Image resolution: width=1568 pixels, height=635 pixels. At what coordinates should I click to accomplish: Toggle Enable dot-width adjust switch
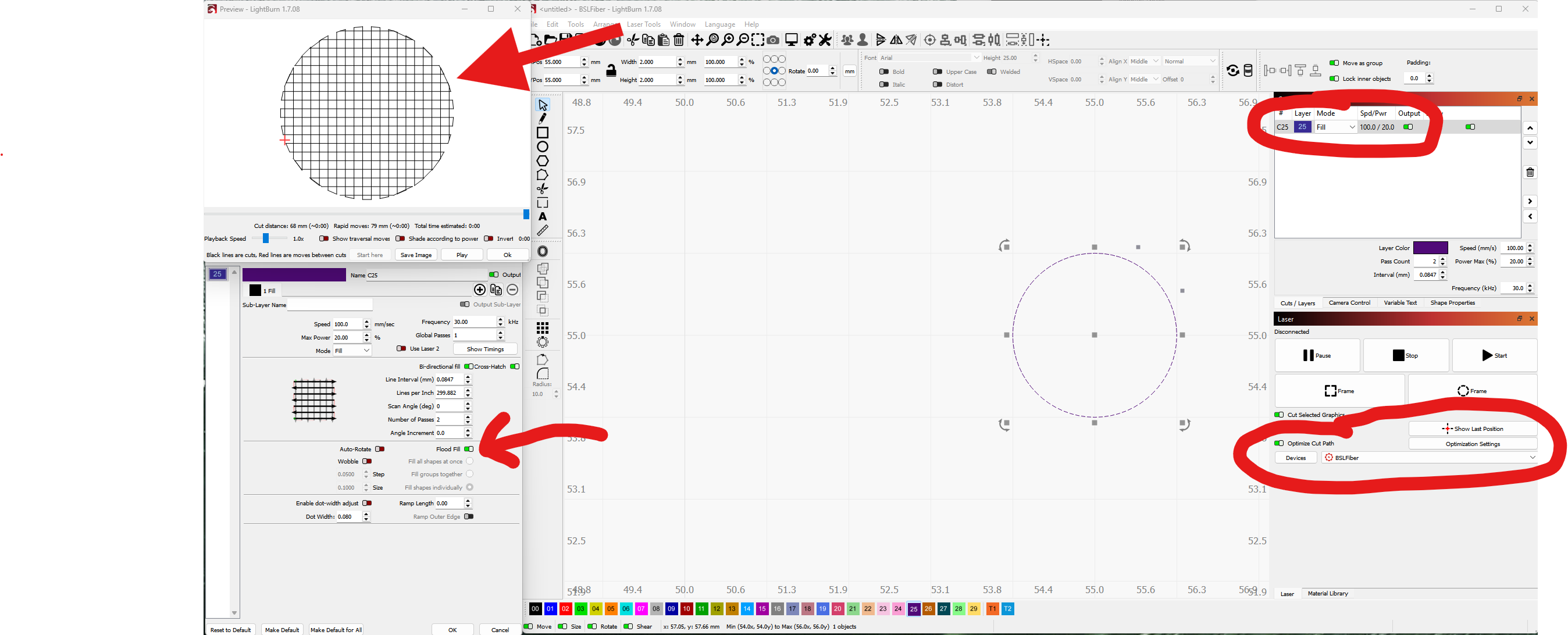367,504
